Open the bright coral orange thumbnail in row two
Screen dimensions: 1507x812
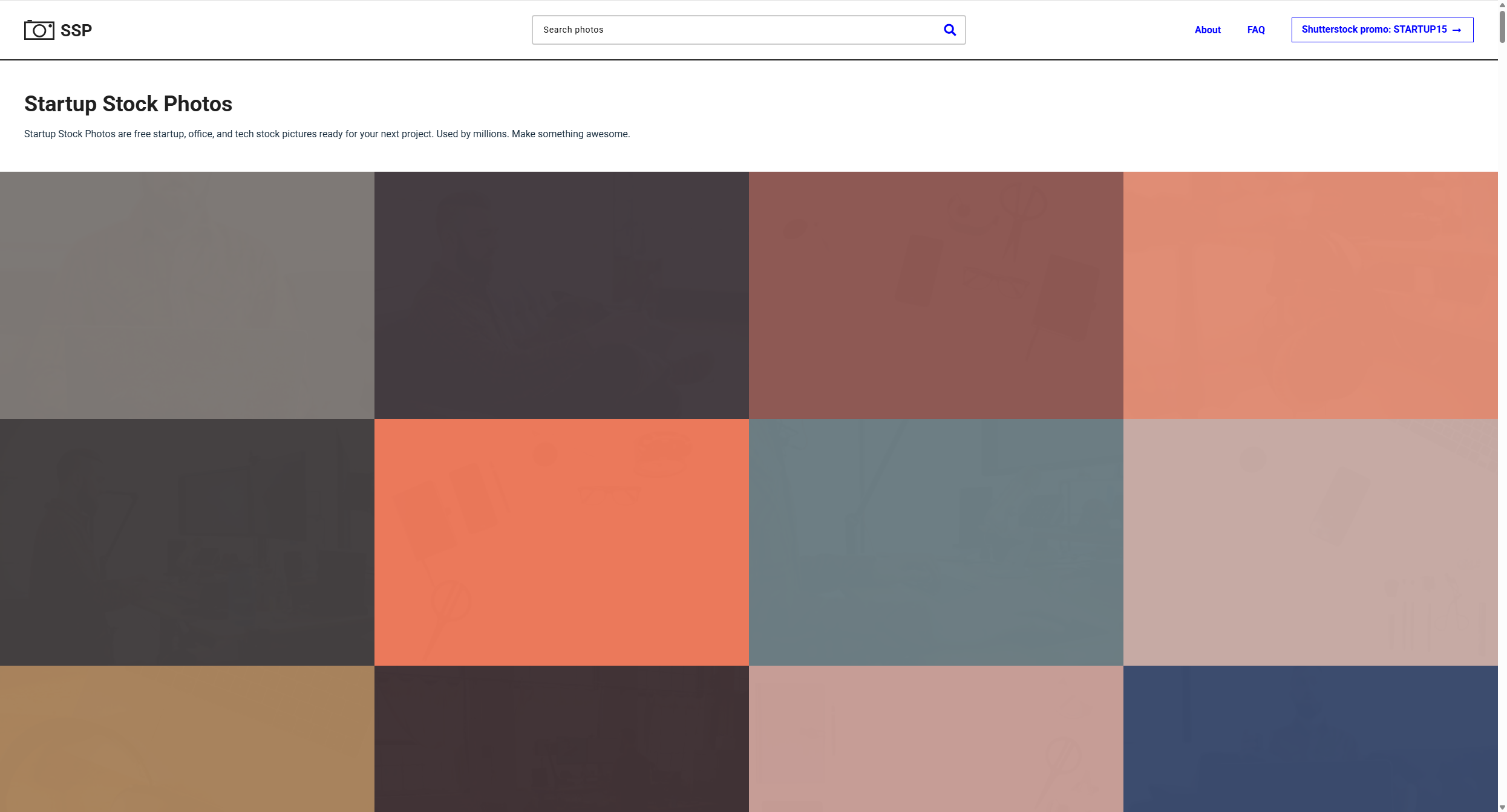561,542
